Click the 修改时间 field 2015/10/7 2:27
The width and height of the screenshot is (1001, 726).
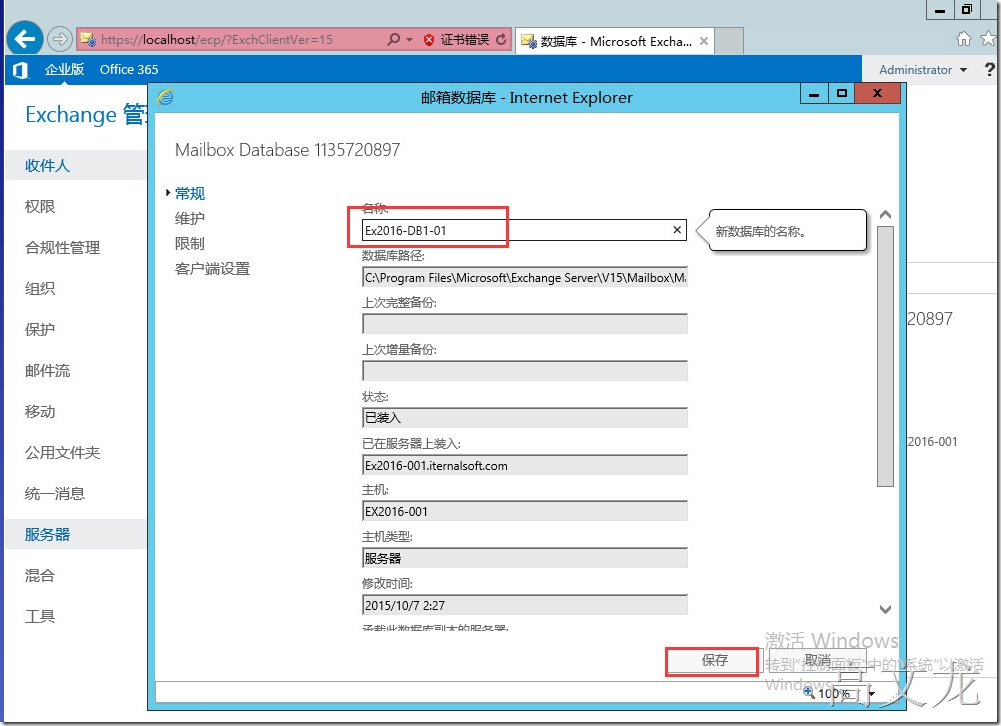tap(524, 605)
